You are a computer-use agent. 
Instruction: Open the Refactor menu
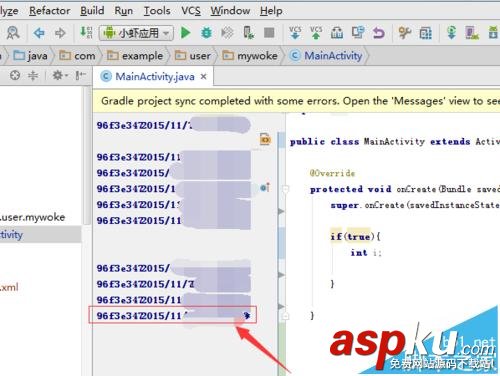point(49,11)
